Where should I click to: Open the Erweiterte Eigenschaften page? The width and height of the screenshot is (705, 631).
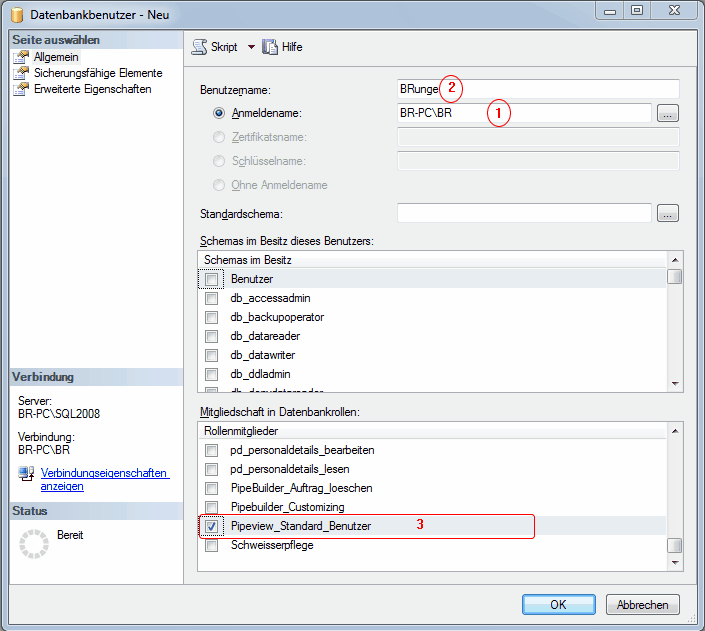coord(92,89)
